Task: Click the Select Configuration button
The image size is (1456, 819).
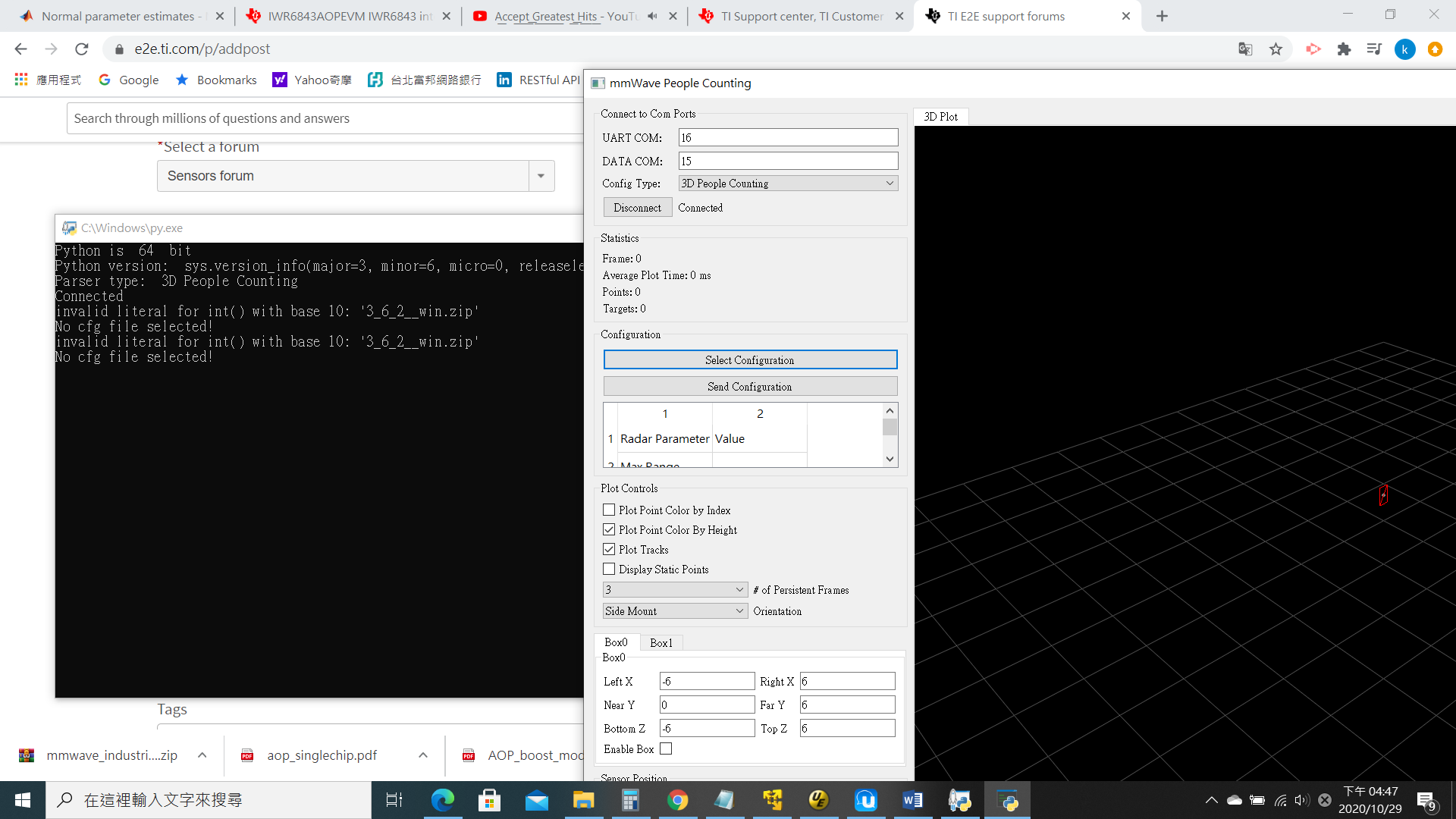Action: (750, 360)
